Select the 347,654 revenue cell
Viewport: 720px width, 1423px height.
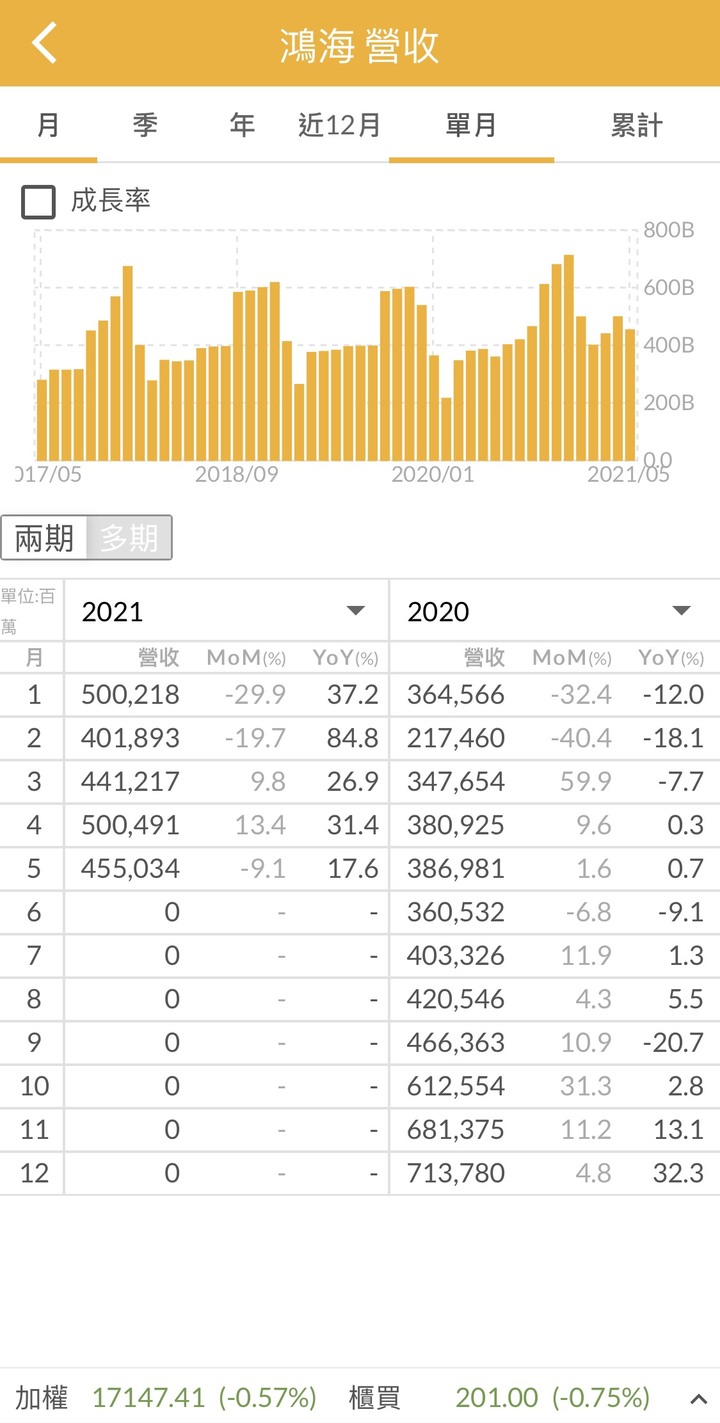[x=456, y=781]
